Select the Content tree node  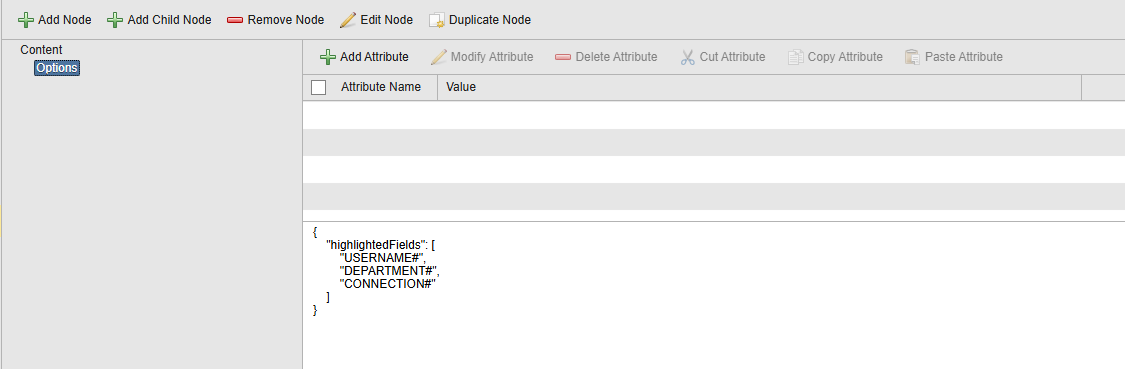[41, 50]
